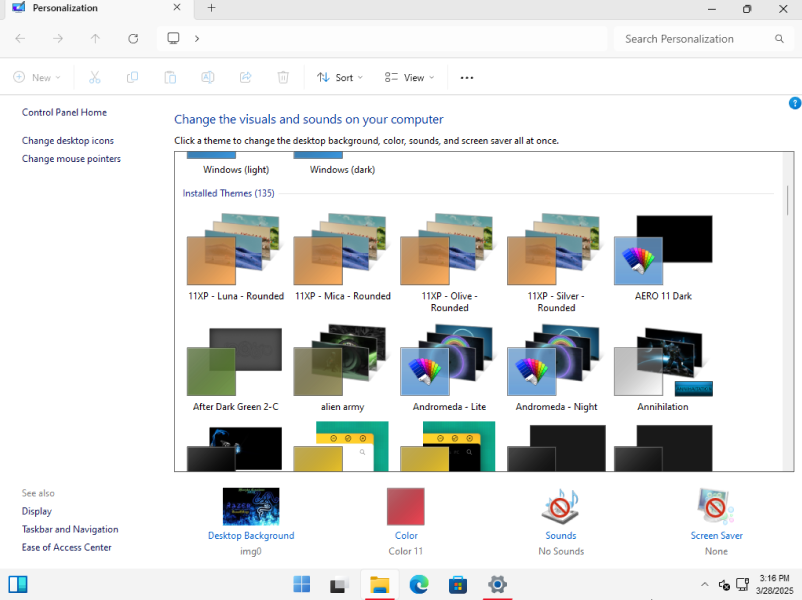Click the Copy icon in toolbar
The width and height of the screenshot is (802, 600).
point(132,77)
